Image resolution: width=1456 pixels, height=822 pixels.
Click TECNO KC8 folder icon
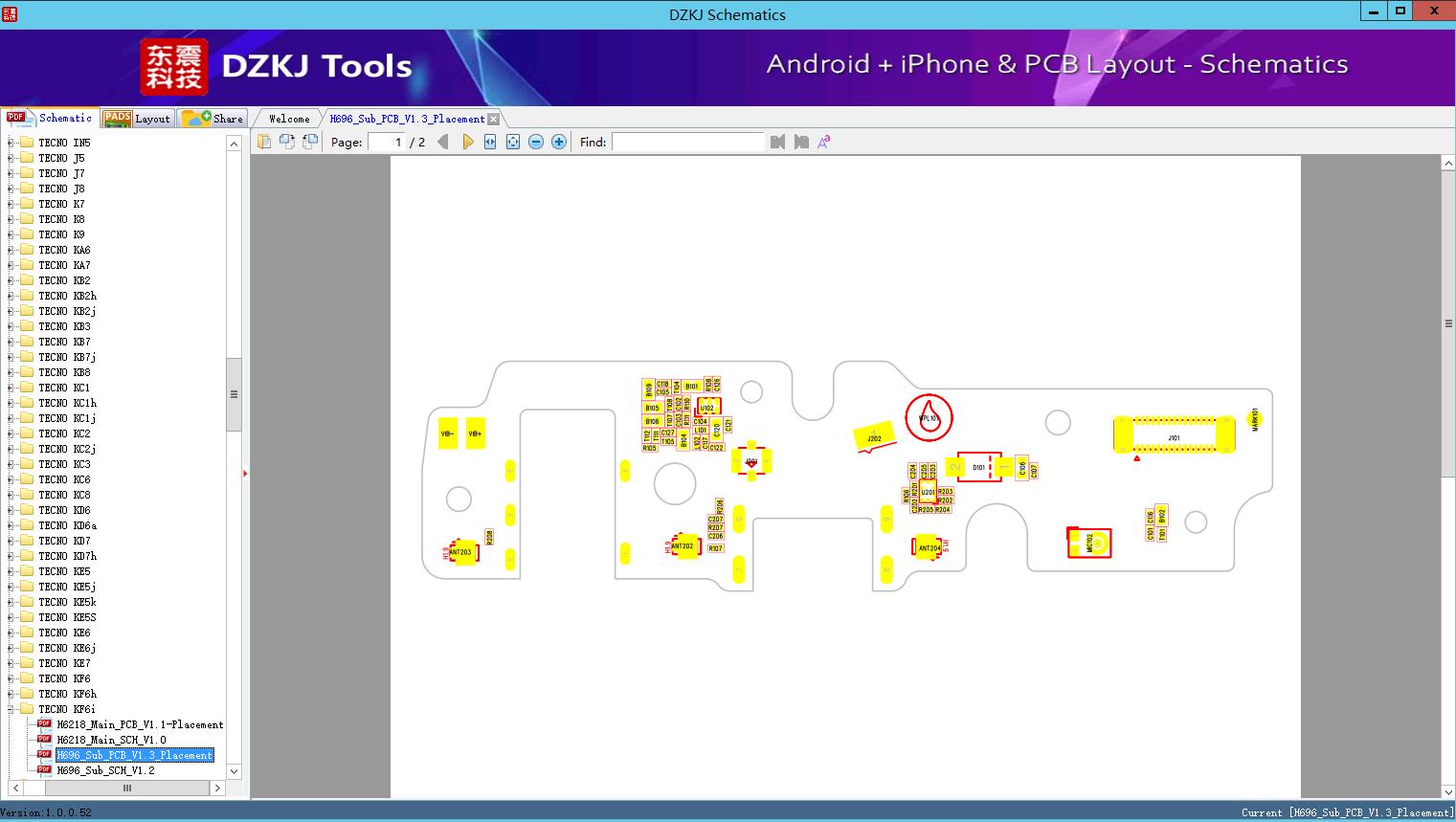(27, 495)
